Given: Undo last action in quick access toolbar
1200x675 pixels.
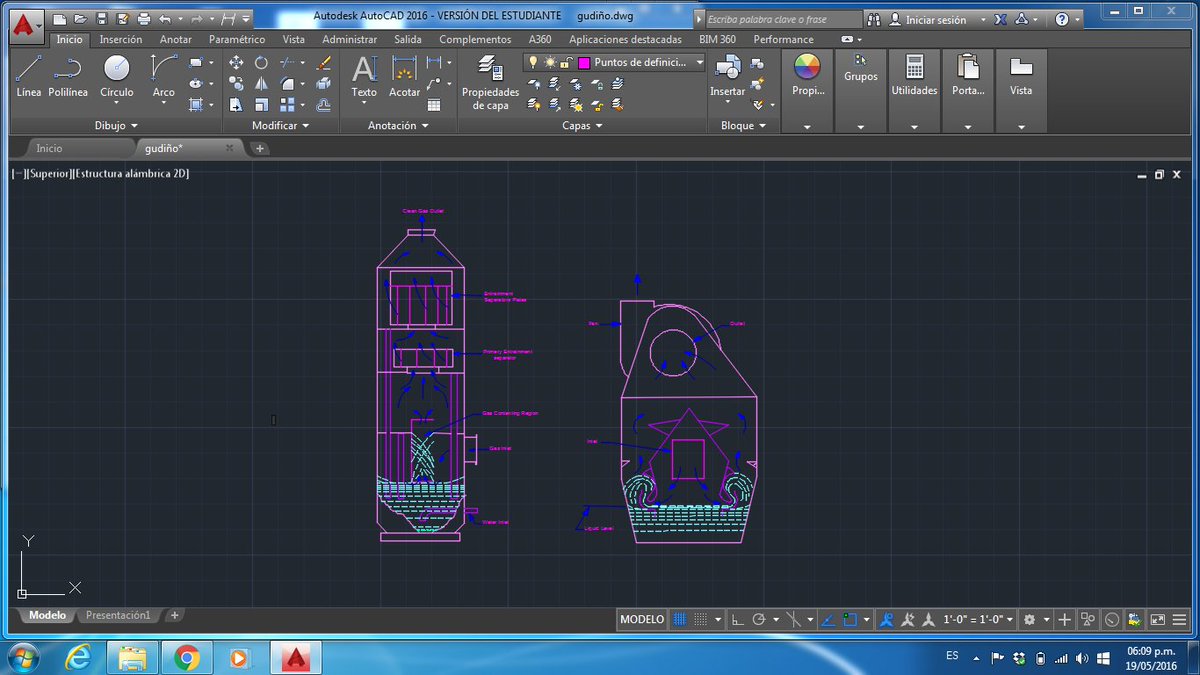Looking at the screenshot, I should click(165, 18).
